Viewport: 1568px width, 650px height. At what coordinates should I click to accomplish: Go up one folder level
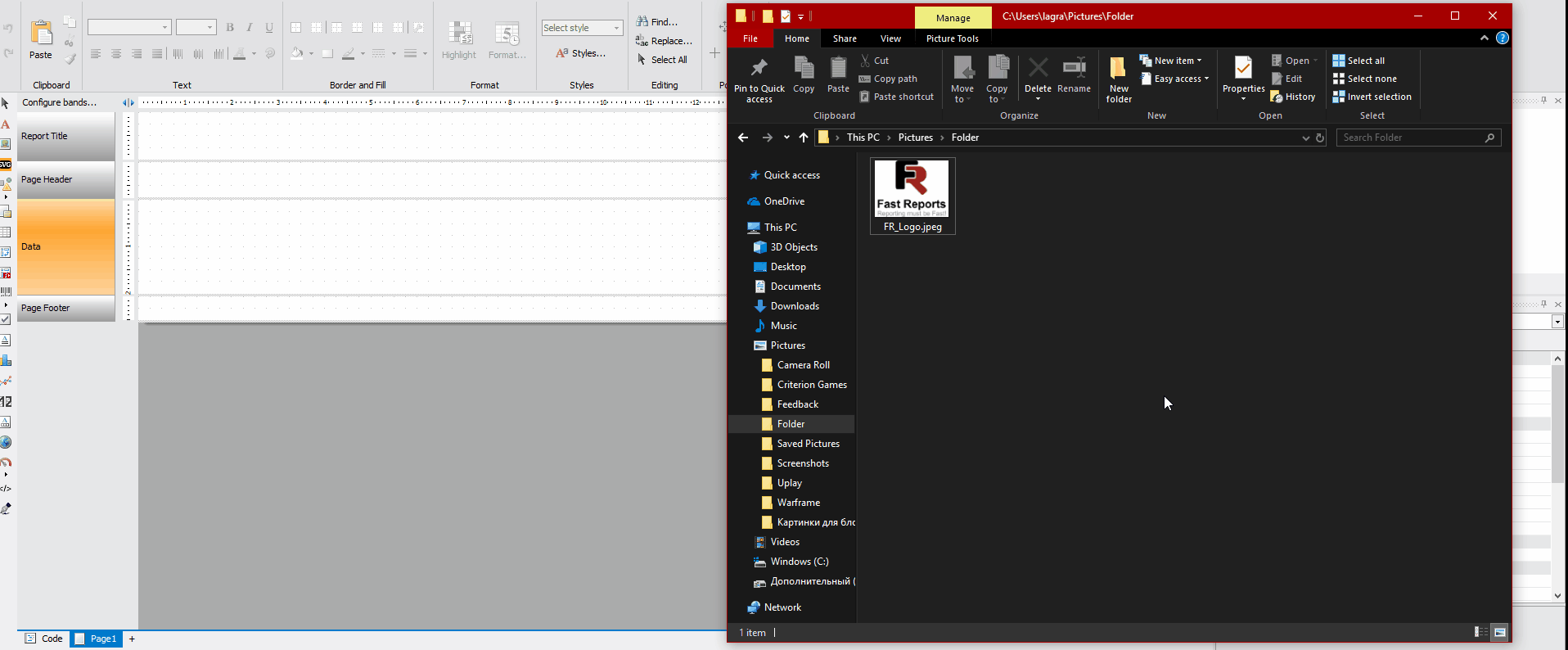804,138
